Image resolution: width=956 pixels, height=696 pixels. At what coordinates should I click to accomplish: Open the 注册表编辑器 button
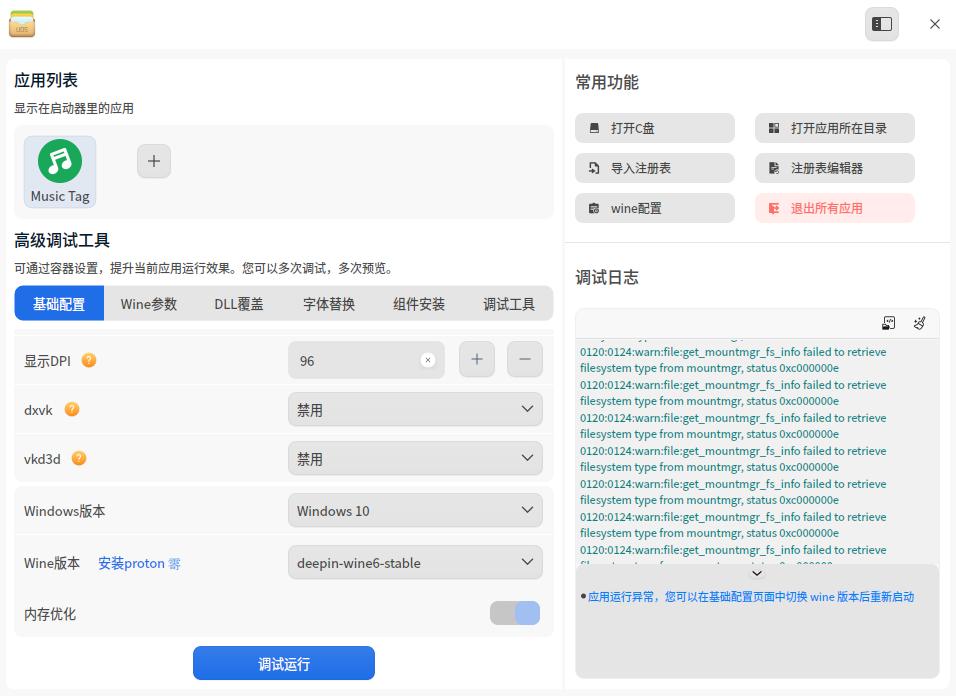tap(835, 168)
